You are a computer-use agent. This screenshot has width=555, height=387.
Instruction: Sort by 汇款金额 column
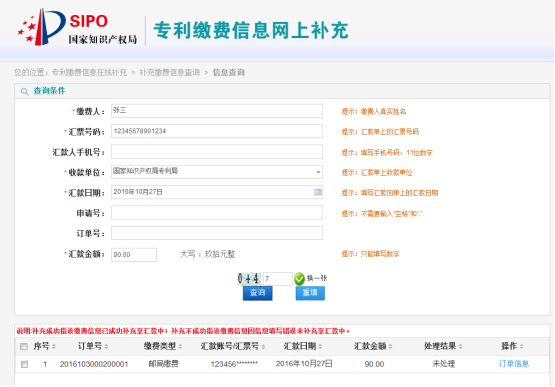373,346
